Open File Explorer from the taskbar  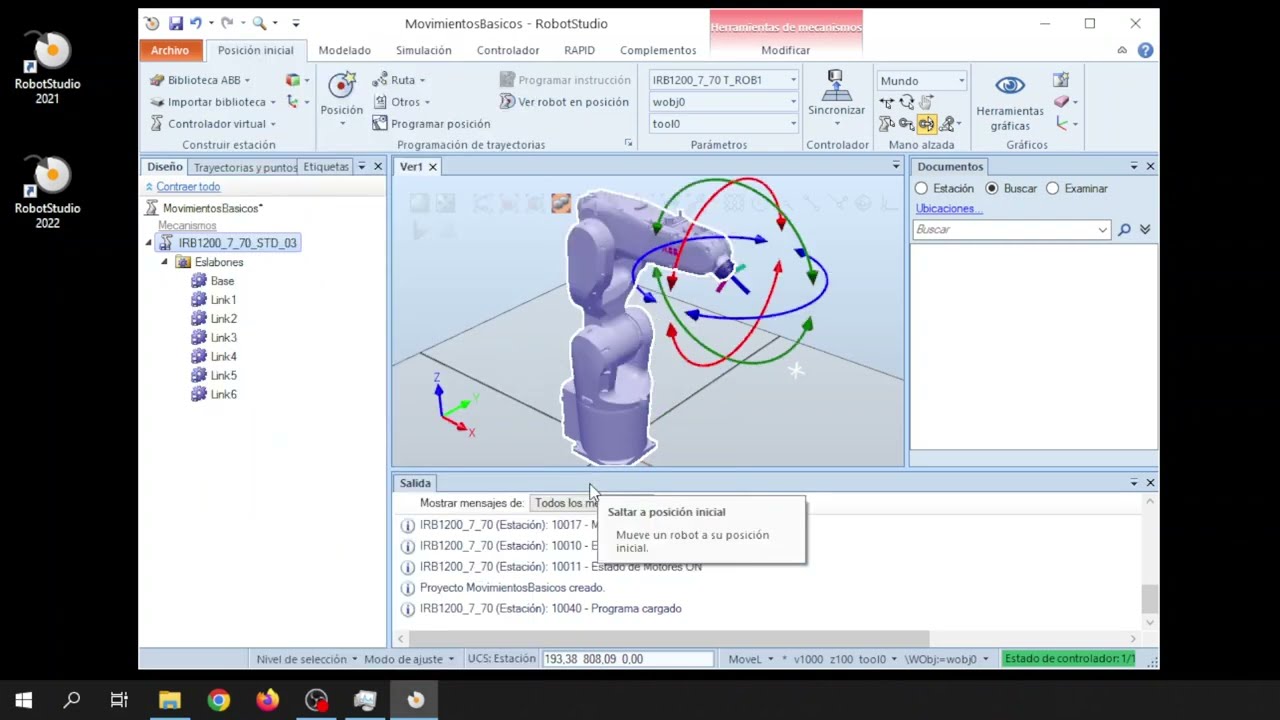(x=169, y=700)
